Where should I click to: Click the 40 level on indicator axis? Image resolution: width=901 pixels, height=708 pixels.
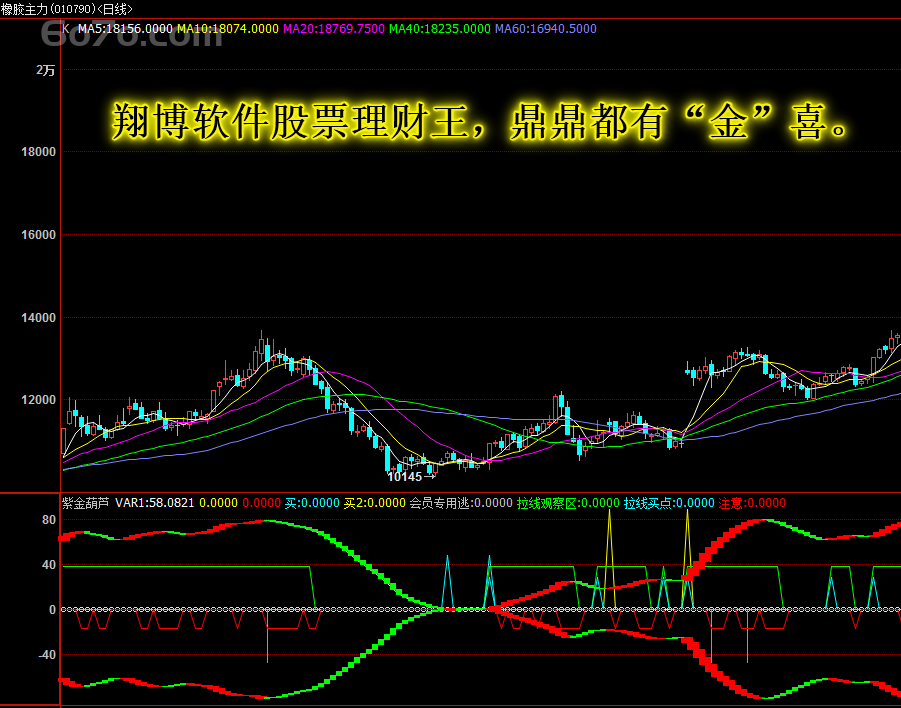49,565
